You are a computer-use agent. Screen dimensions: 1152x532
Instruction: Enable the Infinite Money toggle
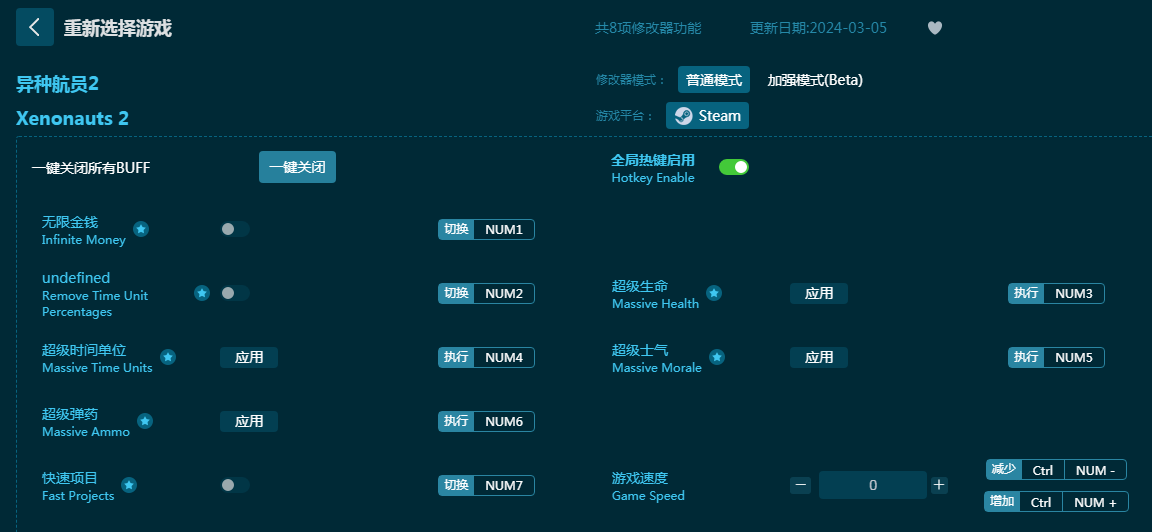tap(234, 229)
